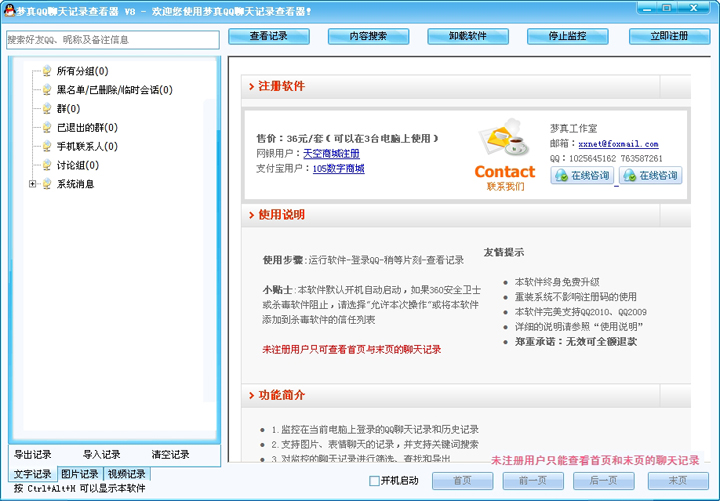Click the icon beside 讨论组(0)
This screenshot has width=720, height=501.
click(47, 165)
